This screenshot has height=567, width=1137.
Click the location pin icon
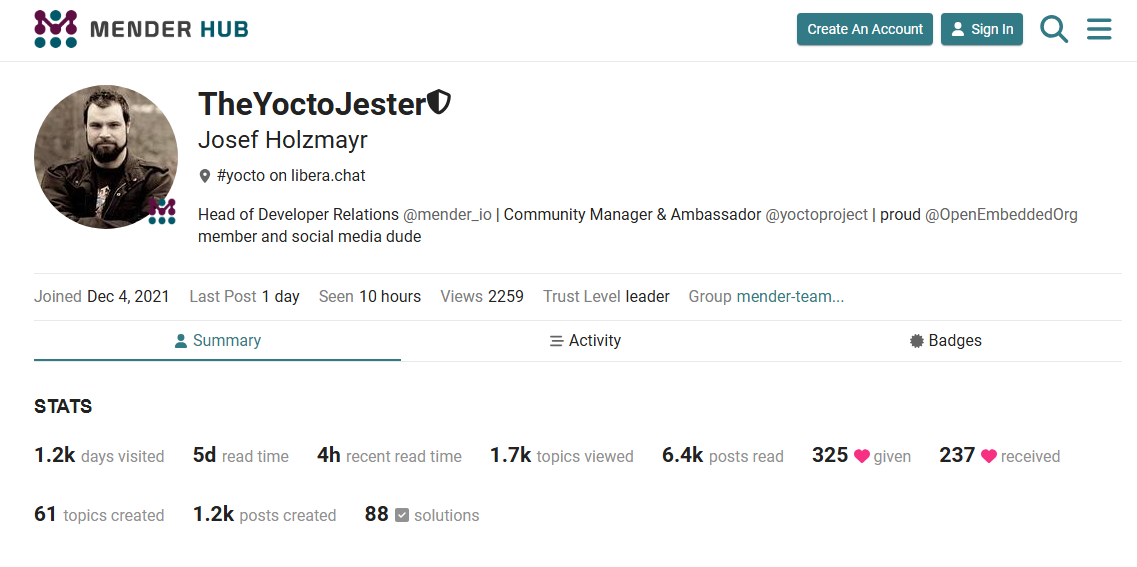pyautogui.click(x=205, y=176)
